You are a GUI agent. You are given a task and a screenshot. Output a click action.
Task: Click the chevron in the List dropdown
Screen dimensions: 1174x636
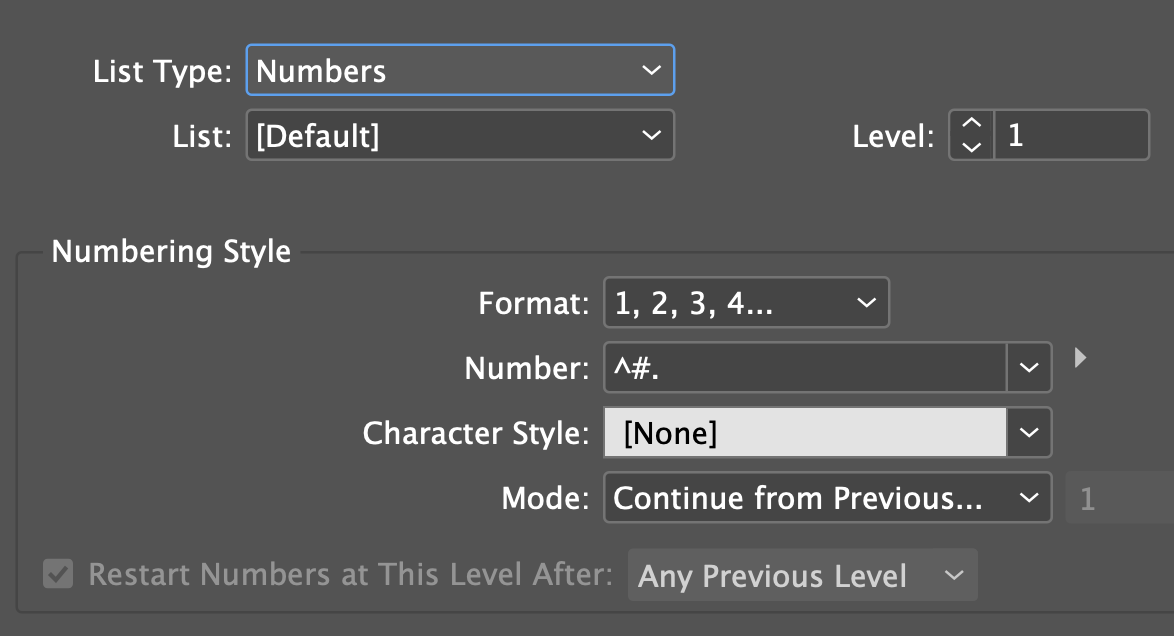click(651, 135)
